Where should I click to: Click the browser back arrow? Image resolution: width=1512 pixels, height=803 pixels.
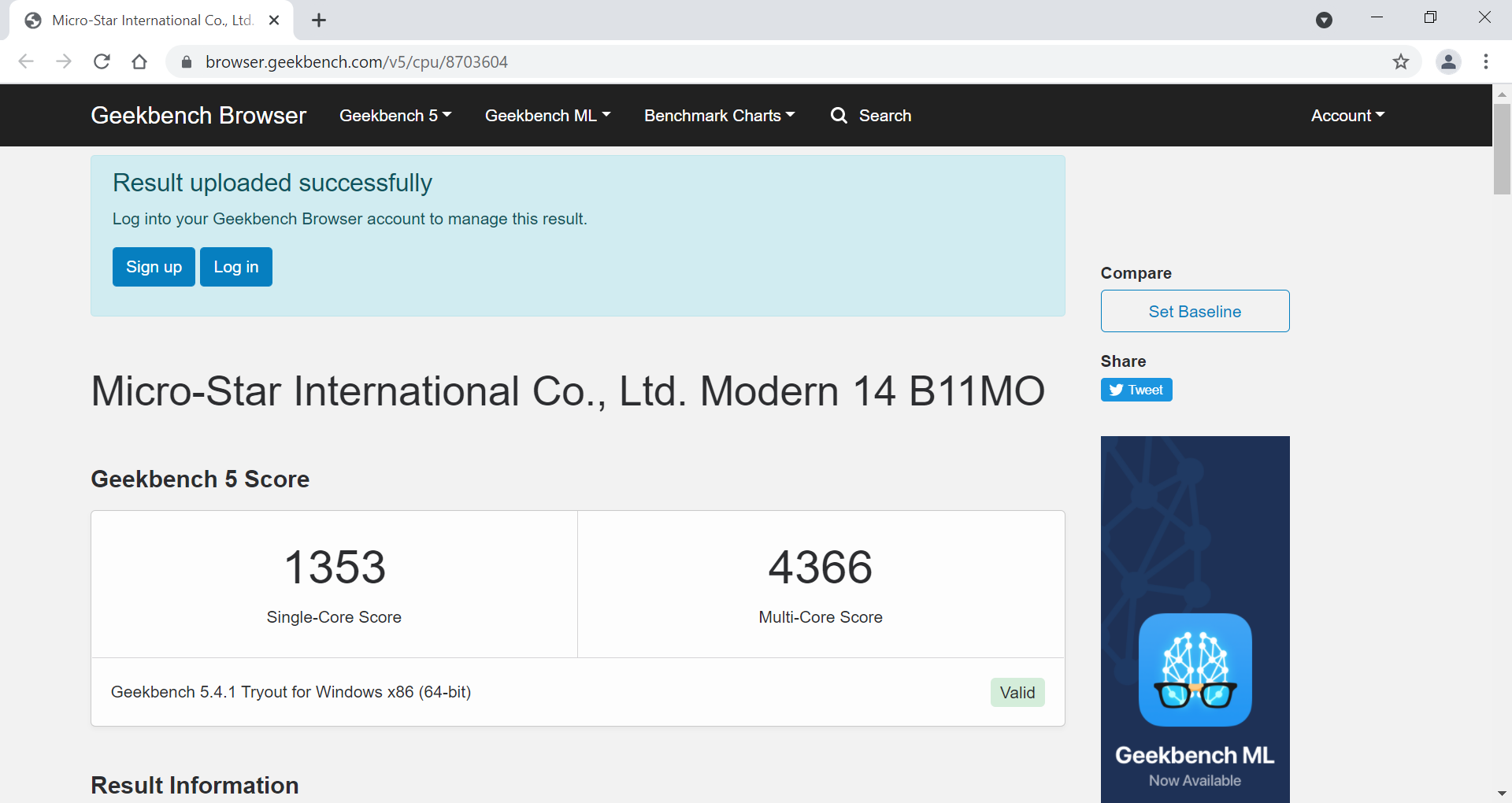coord(26,61)
